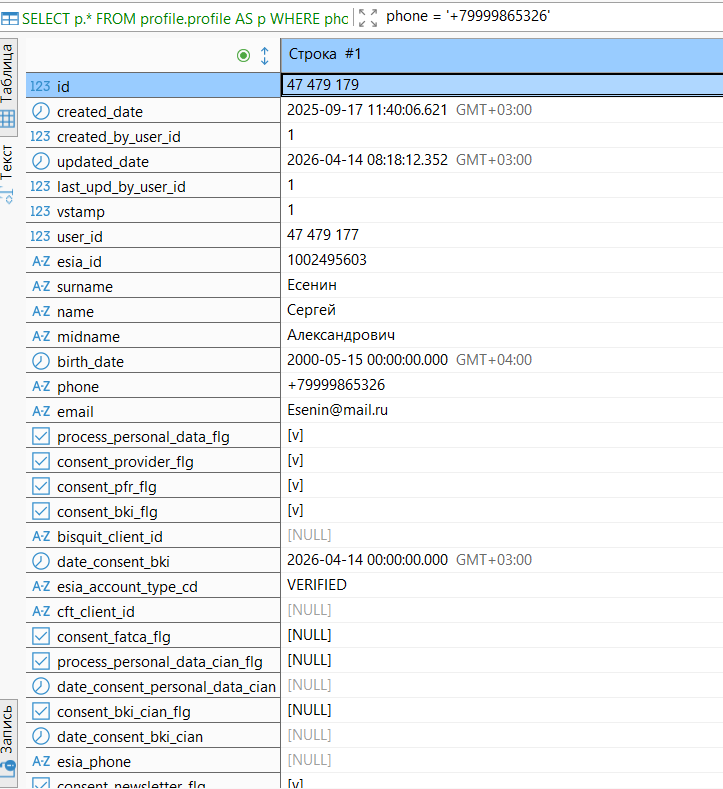Viewport: 723px width, 789px height.
Task: Select the date_consent_bki value 2026-04-14 00:00:00.000
Action: tap(367, 560)
